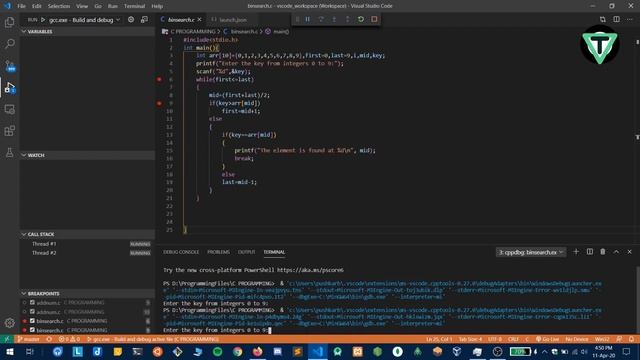Click Step Into in the debug toolbar
The width and height of the screenshot is (640, 360).
point(334,19)
